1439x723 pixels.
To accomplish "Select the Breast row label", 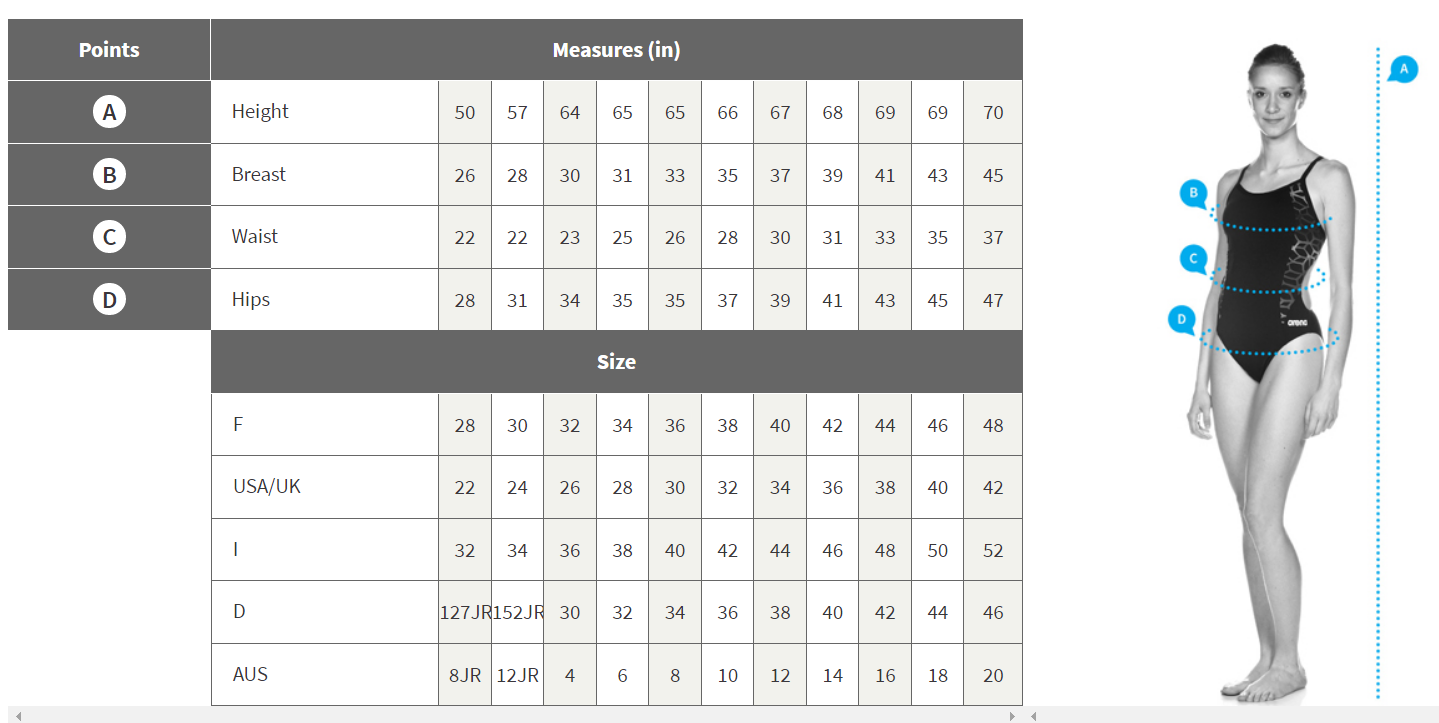I will pos(260,174).
